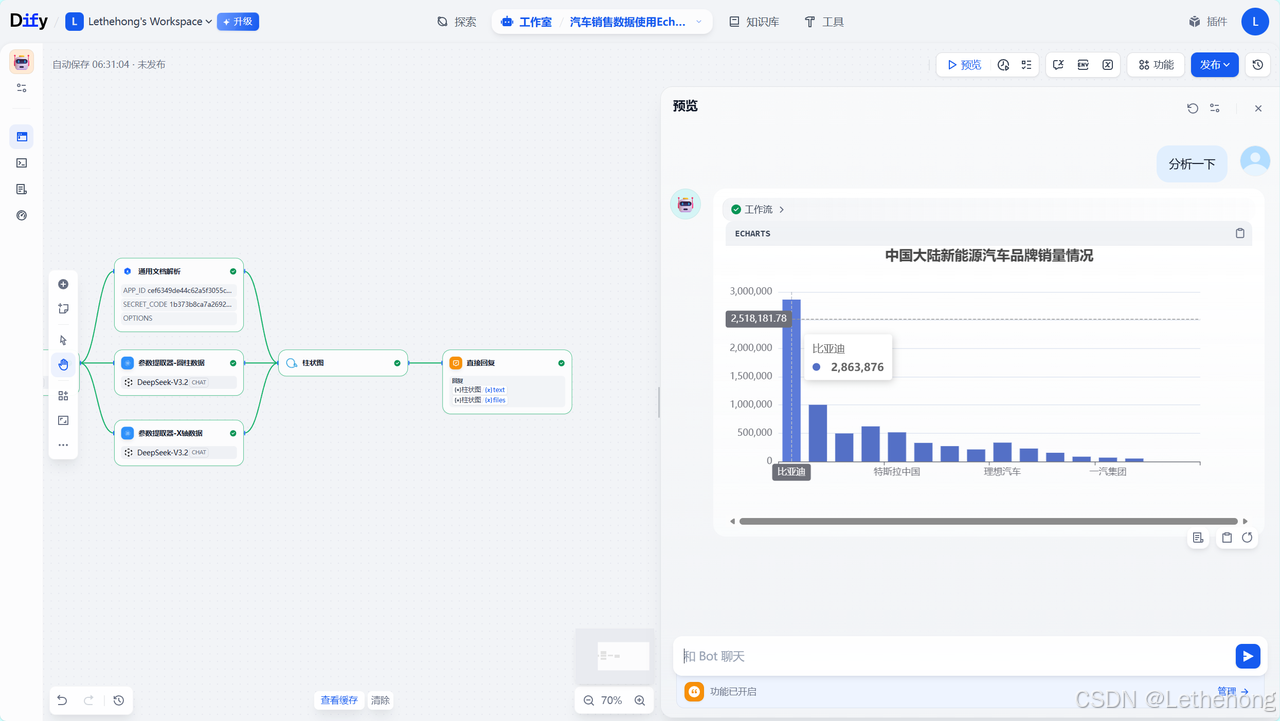Expand sidebar app settings sliders icon
Screen dimensions: 1280x721
[22, 88]
